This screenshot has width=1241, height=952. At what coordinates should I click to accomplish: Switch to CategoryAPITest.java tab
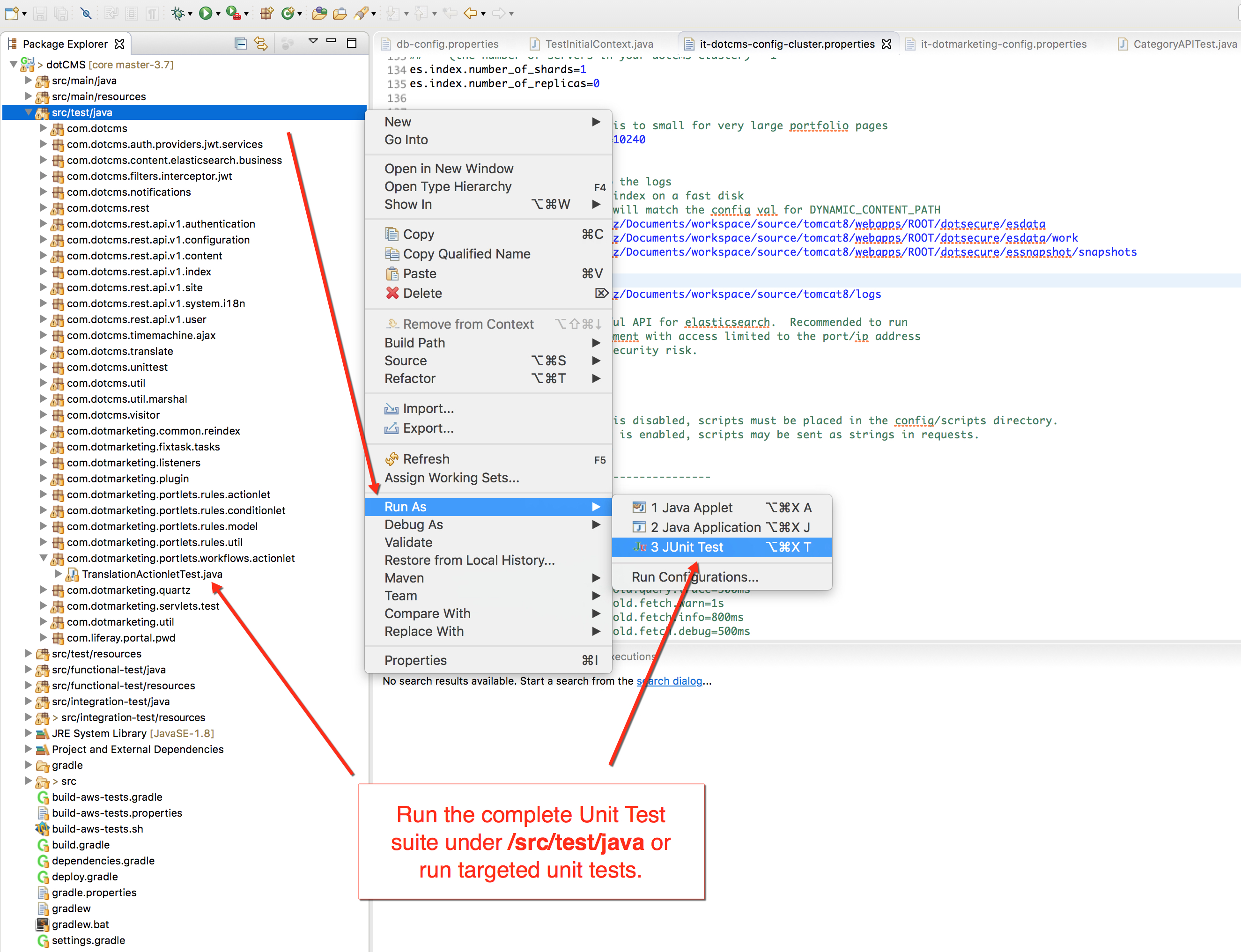click(x=1177, y=44)
